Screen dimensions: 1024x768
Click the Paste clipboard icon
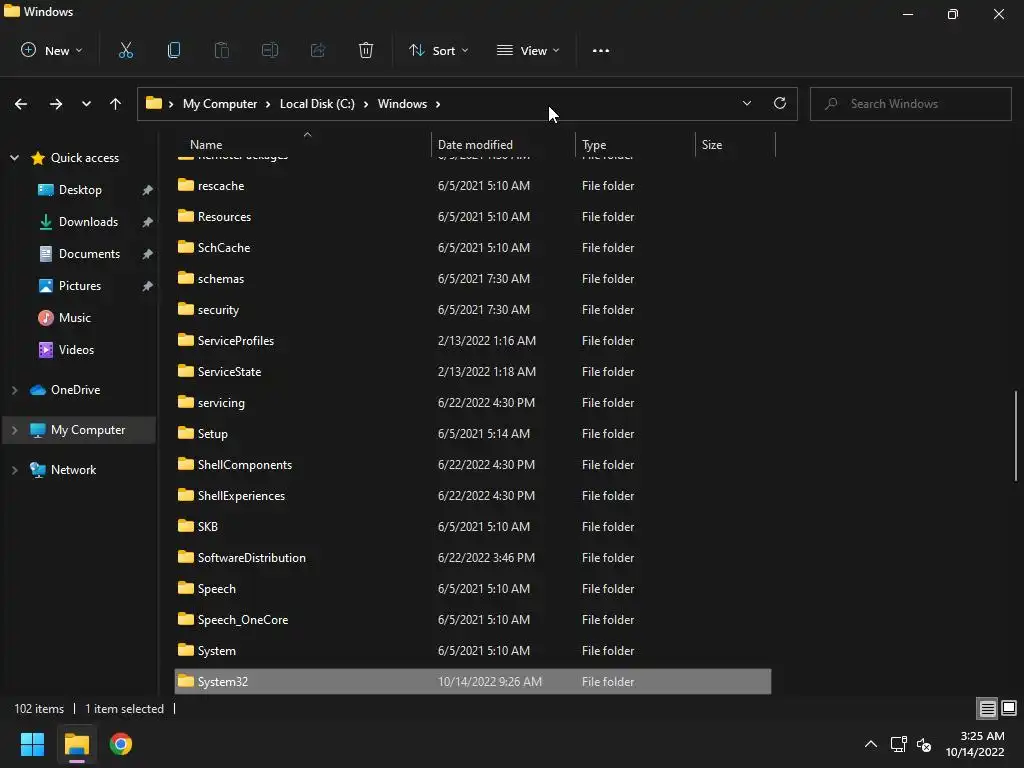tap(222, 50)
